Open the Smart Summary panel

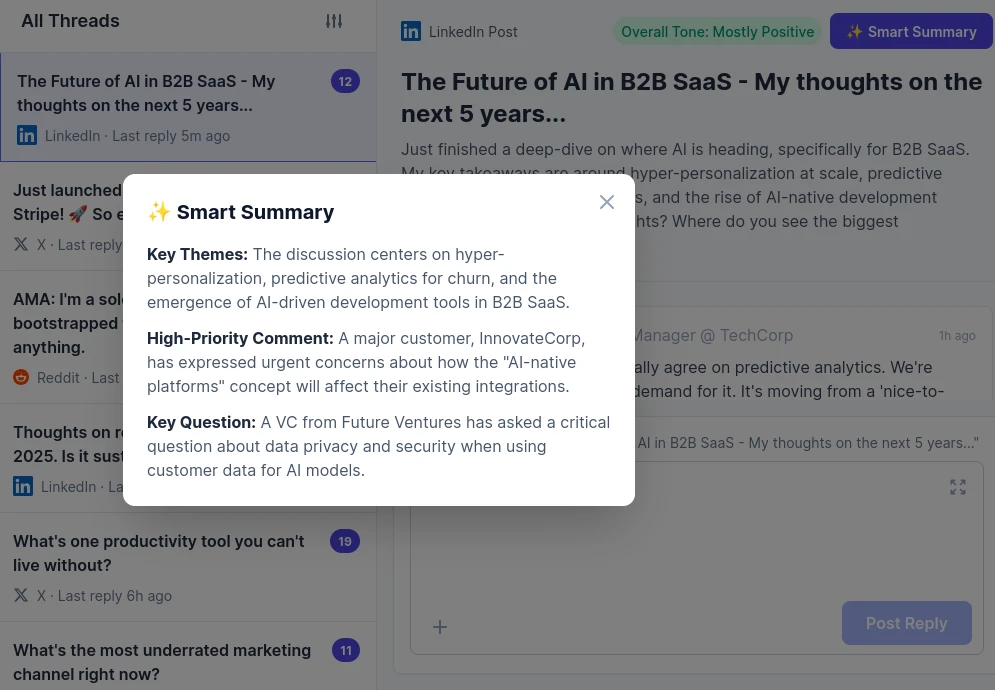[911, 31]
